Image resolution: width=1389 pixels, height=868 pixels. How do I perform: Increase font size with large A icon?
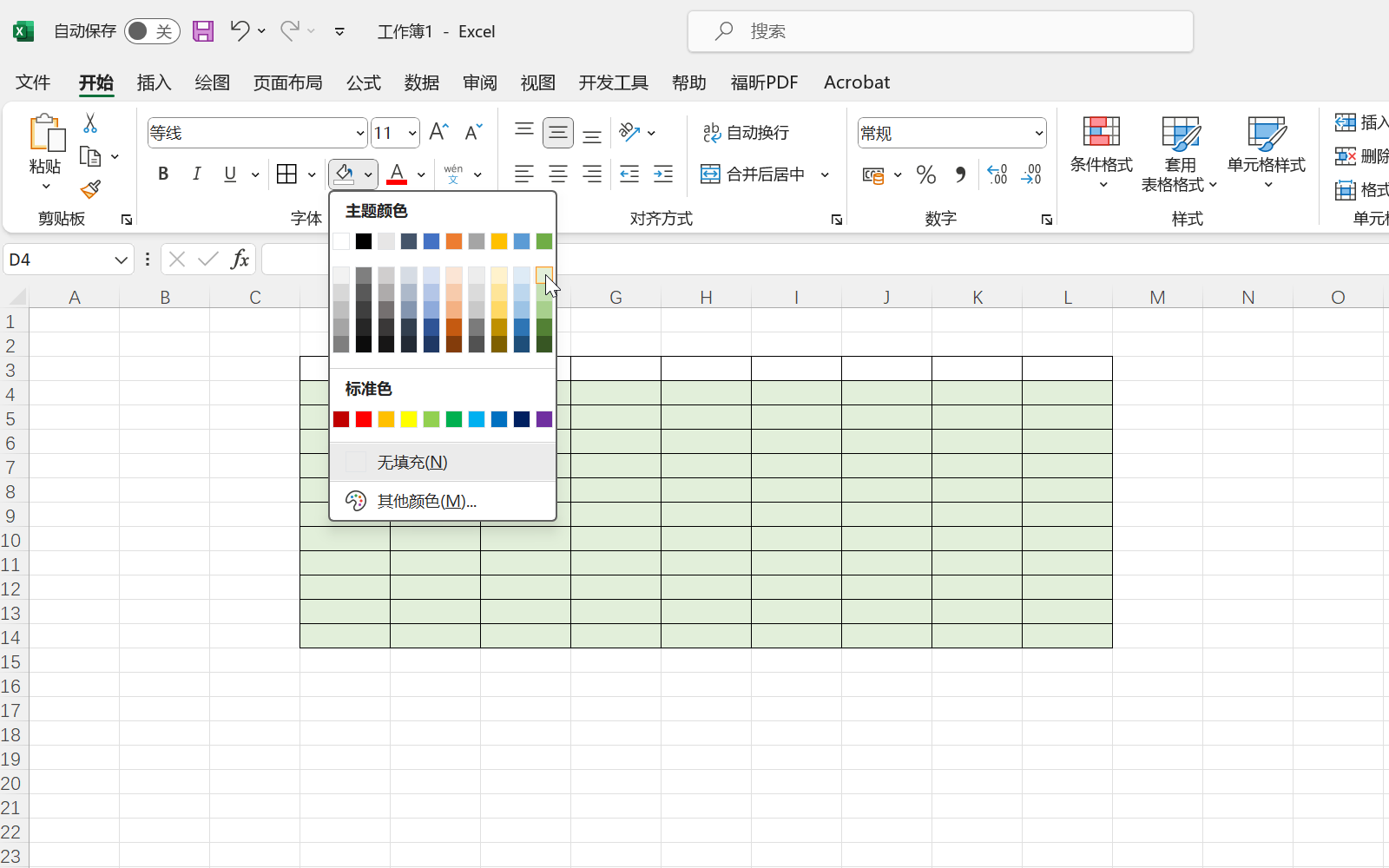point(439,132)
